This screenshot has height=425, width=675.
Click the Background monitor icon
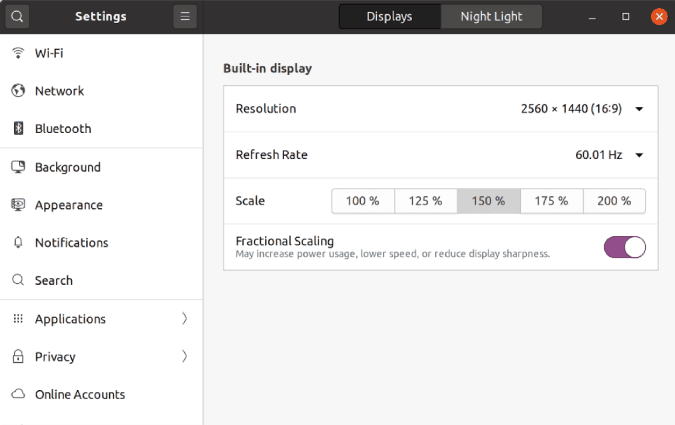tap(18, 167)
